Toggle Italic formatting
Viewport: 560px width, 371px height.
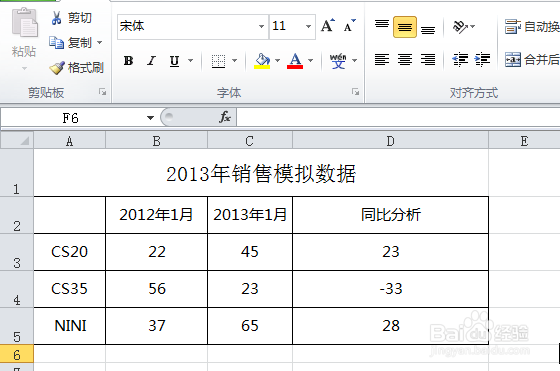pos(151,61)
